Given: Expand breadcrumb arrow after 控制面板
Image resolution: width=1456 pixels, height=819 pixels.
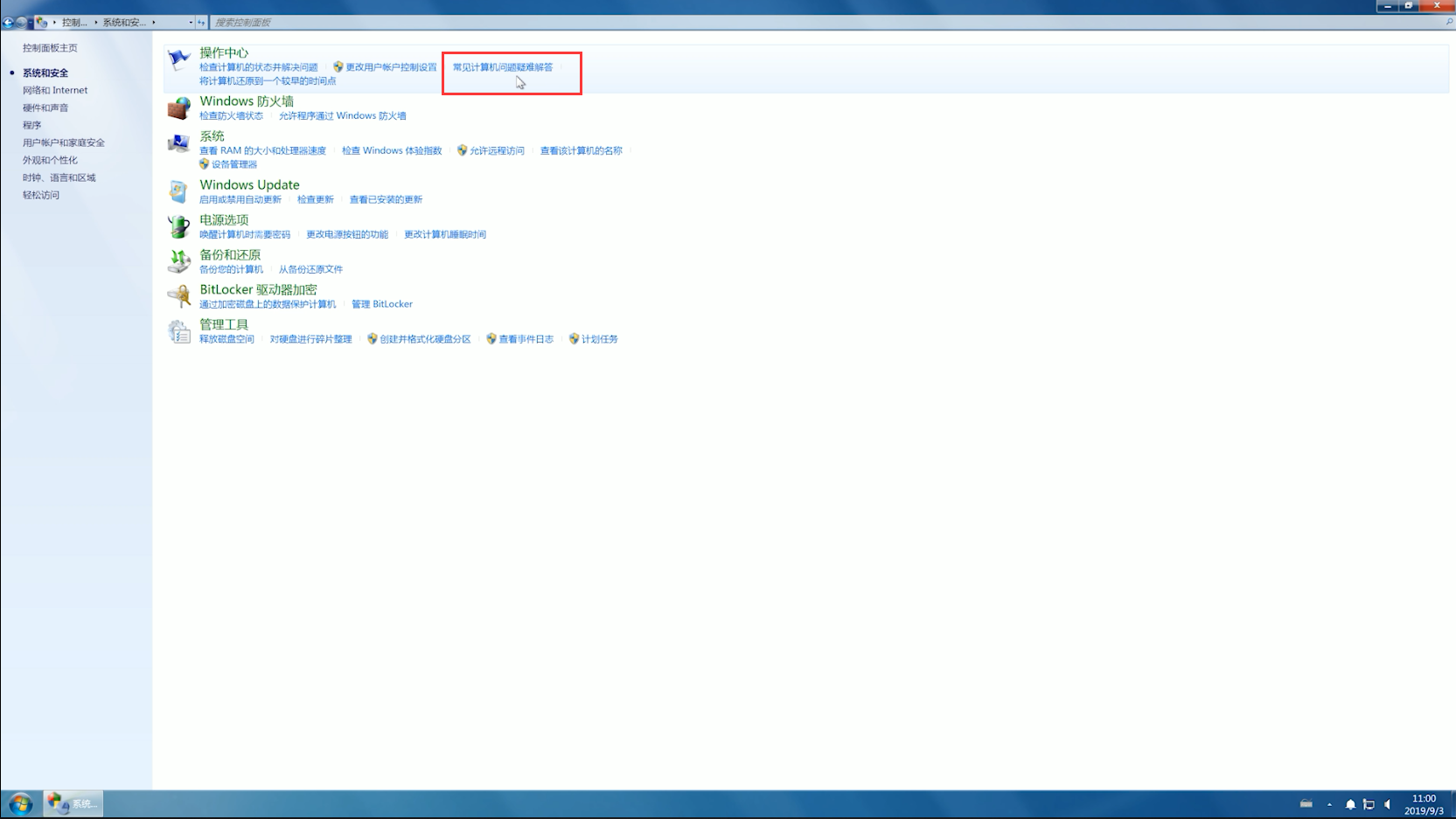Looking at the screenshot, I should [96, 22].
